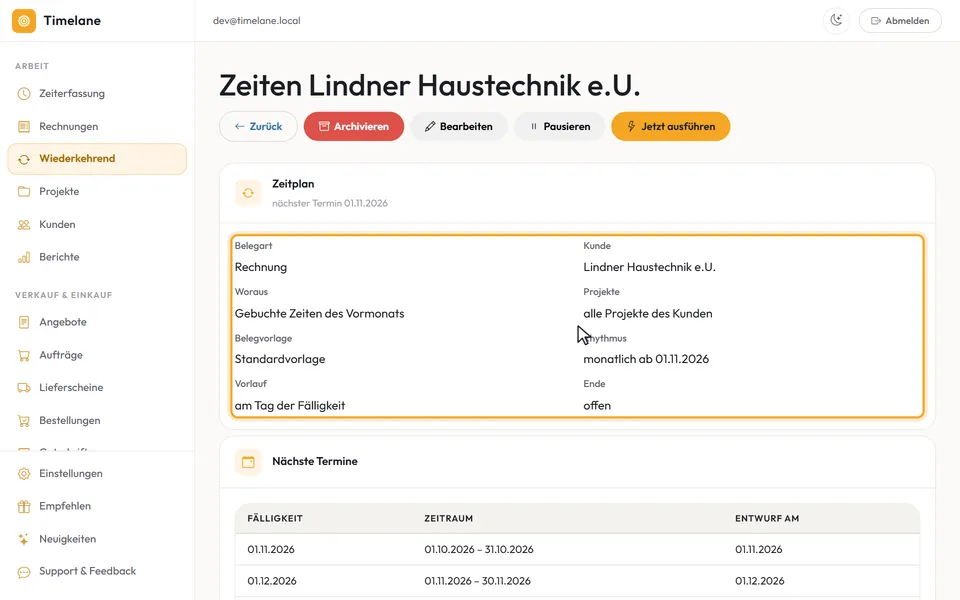
Task: Click the Zeitplan card heading
Action: tap(293, 184)
